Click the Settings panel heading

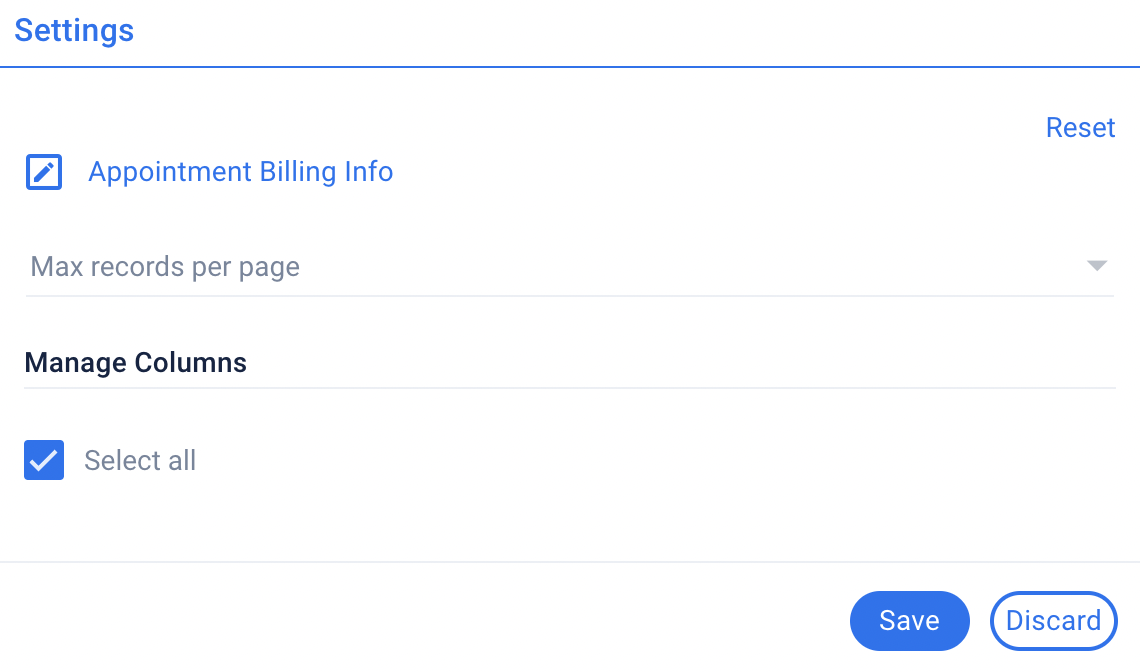coord(74,31)
